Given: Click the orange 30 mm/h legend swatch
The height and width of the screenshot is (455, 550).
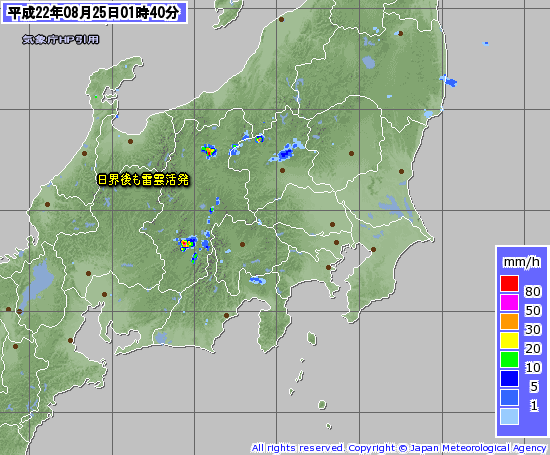Looking at the screenshot, I should [x=509, y=321].
